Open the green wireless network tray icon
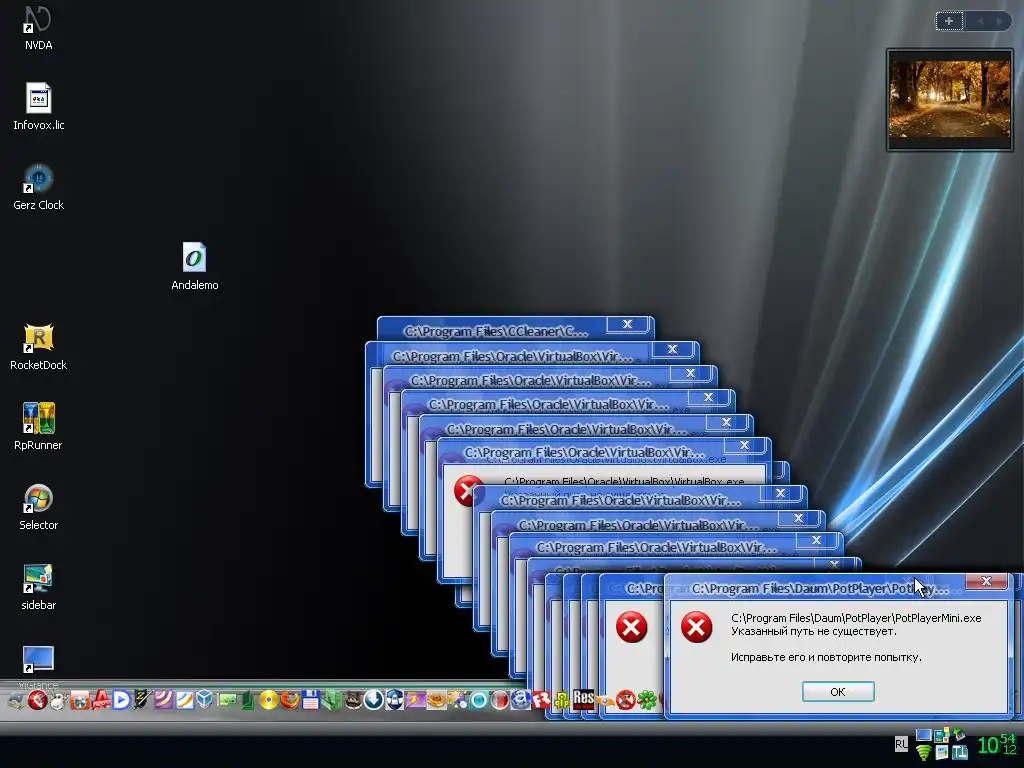The width and height of the screenshot is (1024, 768). point(923,753)
